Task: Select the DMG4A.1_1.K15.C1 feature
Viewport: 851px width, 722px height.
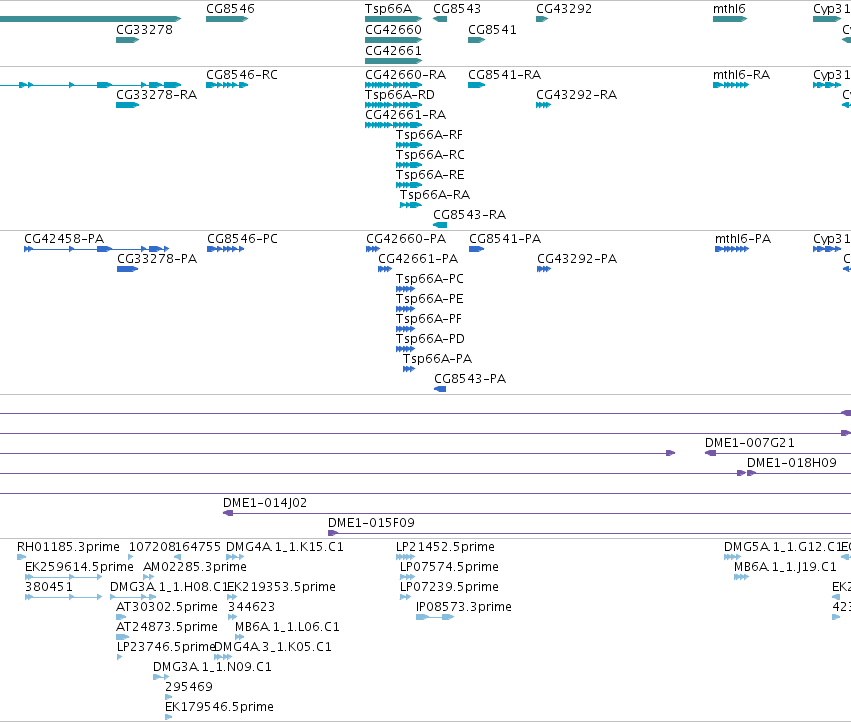Action: click(x=234, y=557)
